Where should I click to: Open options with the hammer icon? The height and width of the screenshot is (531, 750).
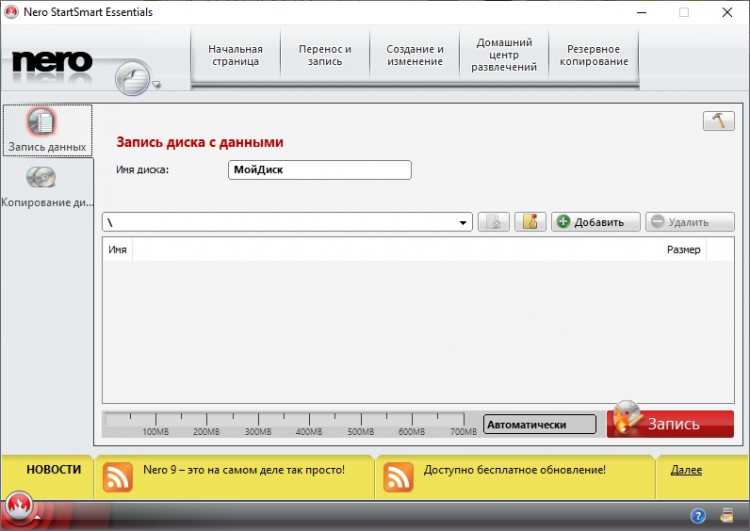coord(718,121)
